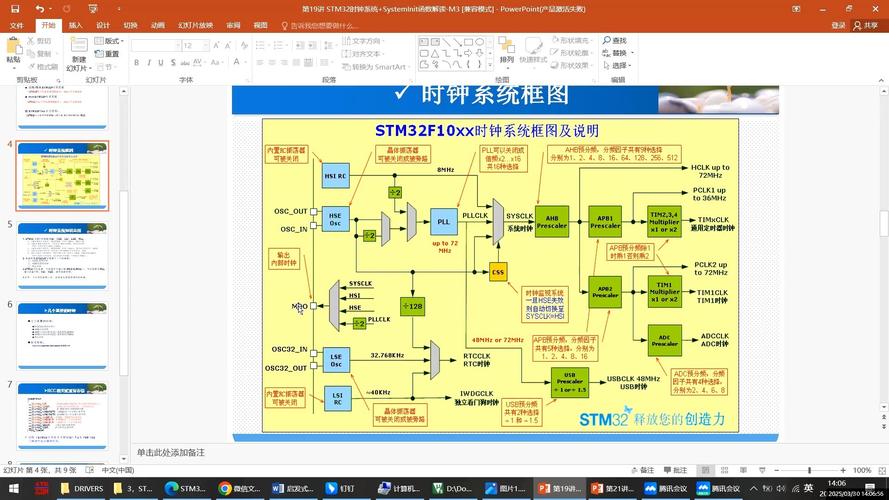Click 查找 find button
The image size is (889, 500).
coord(615,41)
